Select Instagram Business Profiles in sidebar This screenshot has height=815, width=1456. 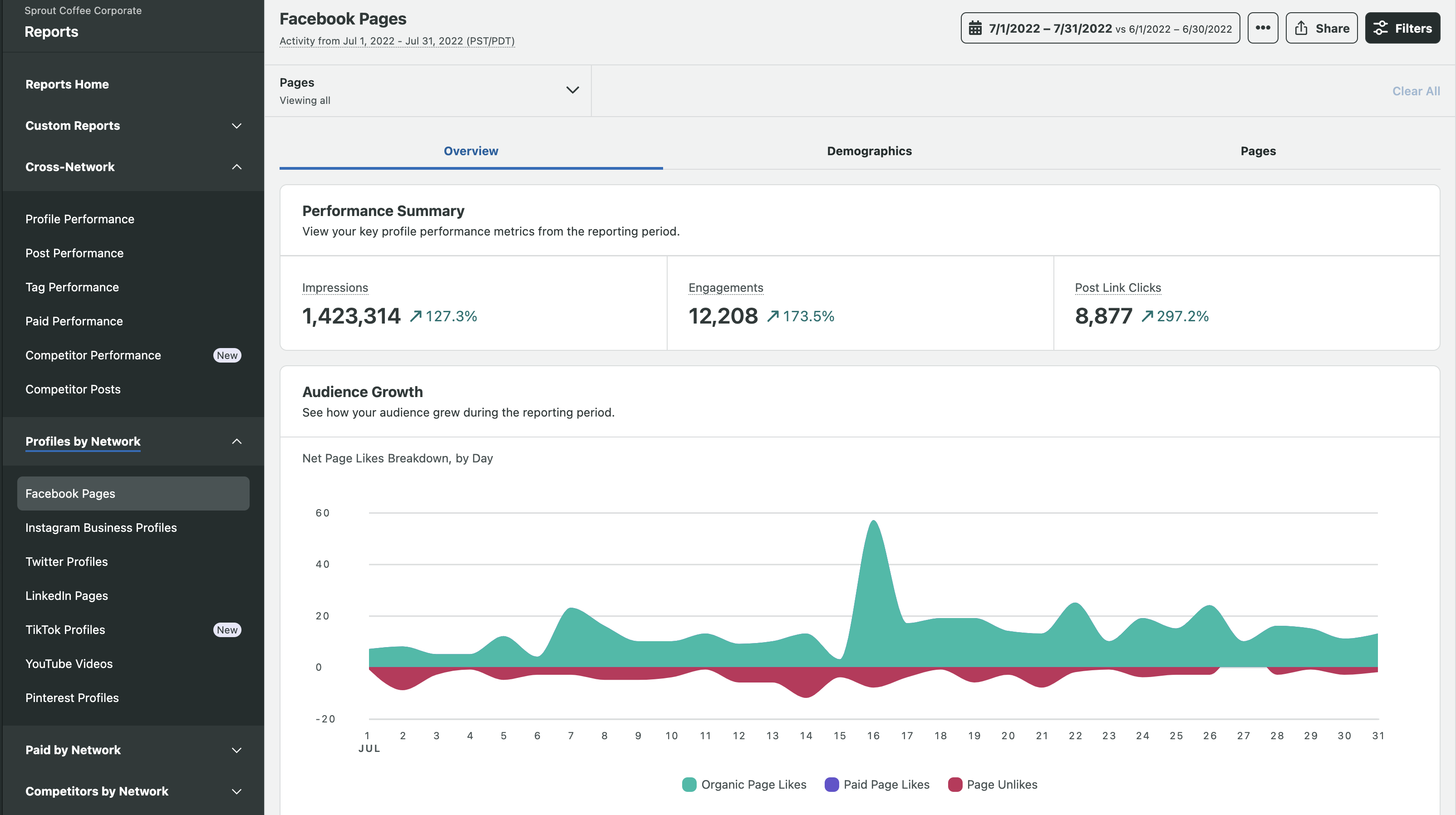point(101,527)
